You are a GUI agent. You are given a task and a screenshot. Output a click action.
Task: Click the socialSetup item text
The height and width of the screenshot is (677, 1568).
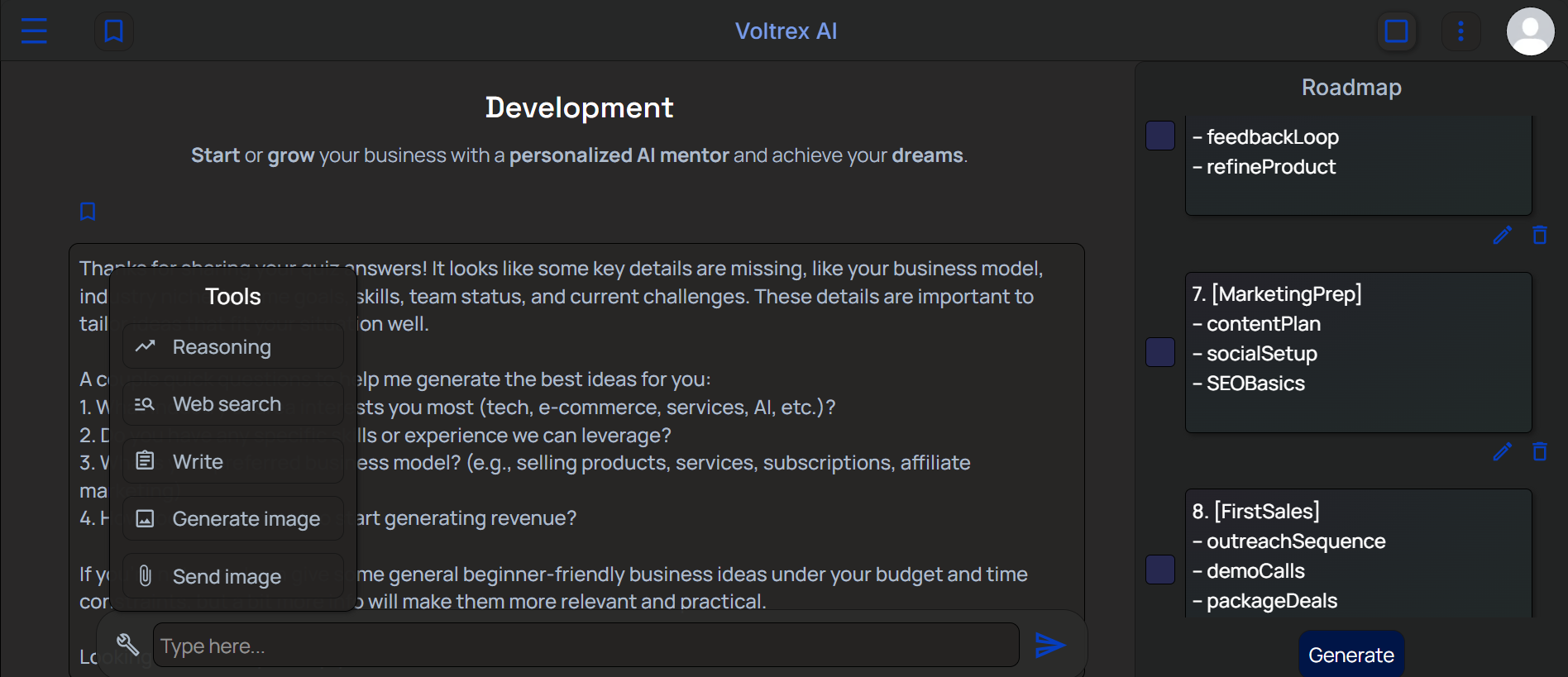click(x=1262, y=354)
